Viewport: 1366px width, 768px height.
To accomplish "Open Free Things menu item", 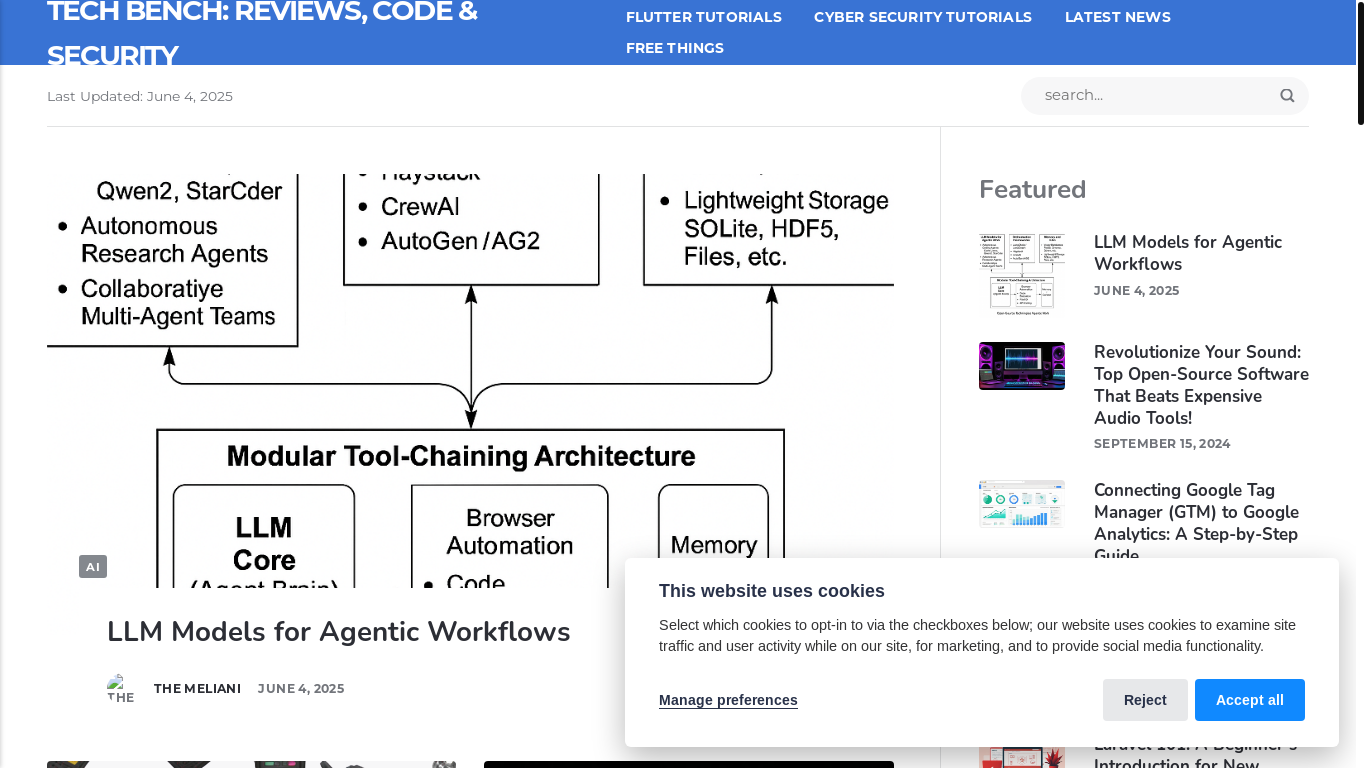I will [675, 48].
